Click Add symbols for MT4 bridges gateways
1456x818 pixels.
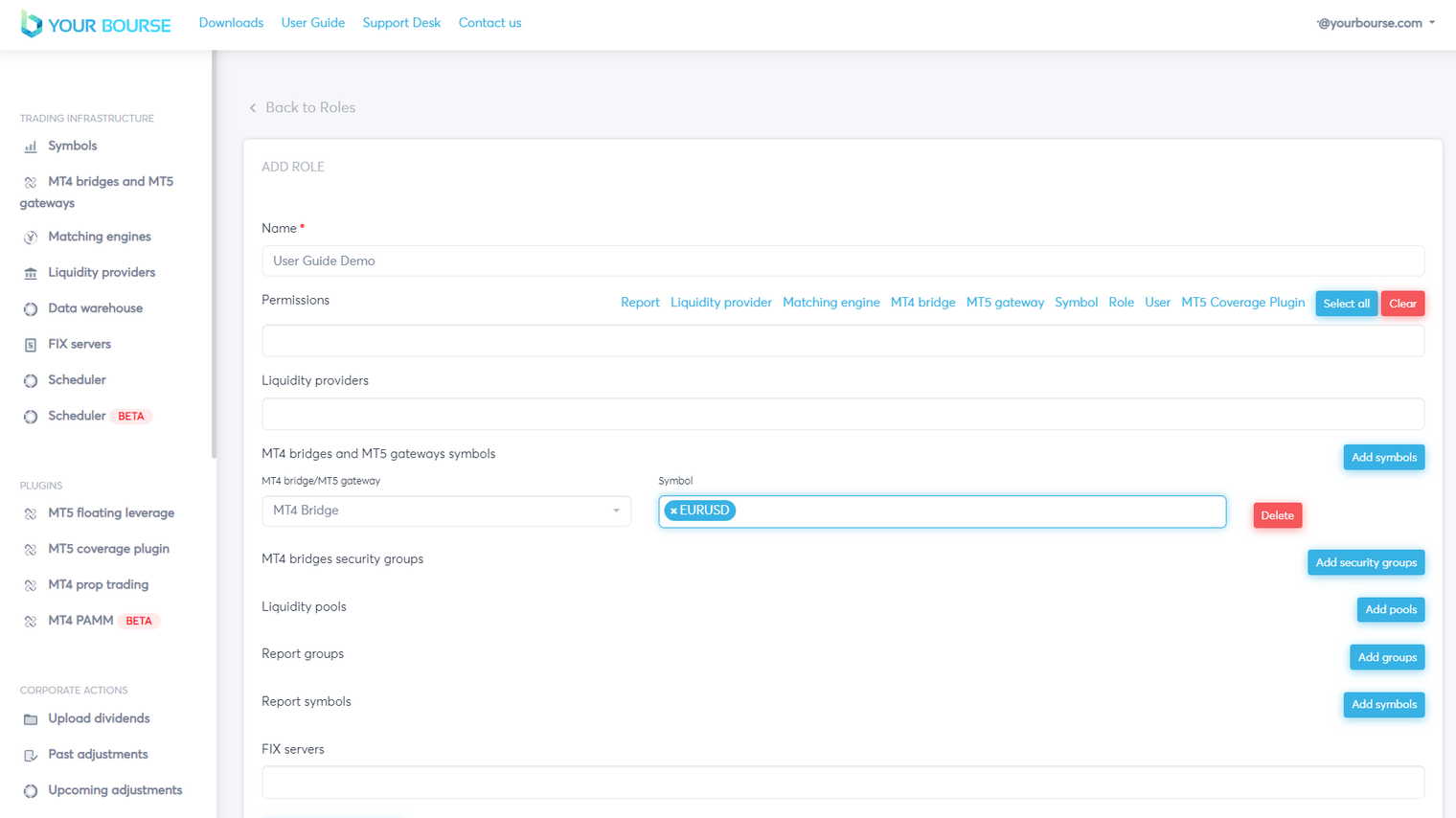point(1384,458)
